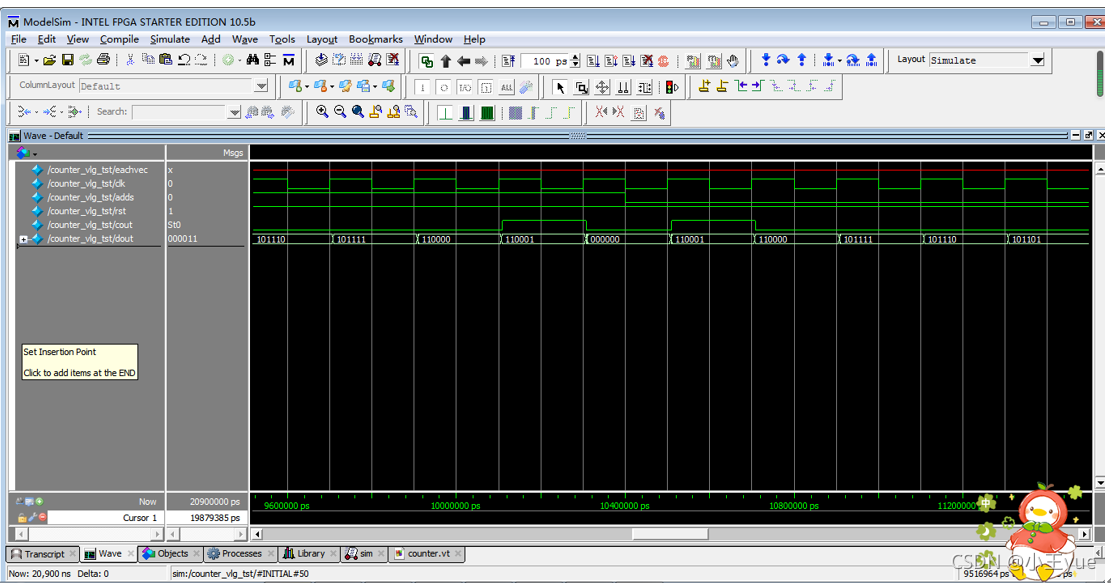Expand the dout signal tree node

pyautogui.click(x=23, y=239)
